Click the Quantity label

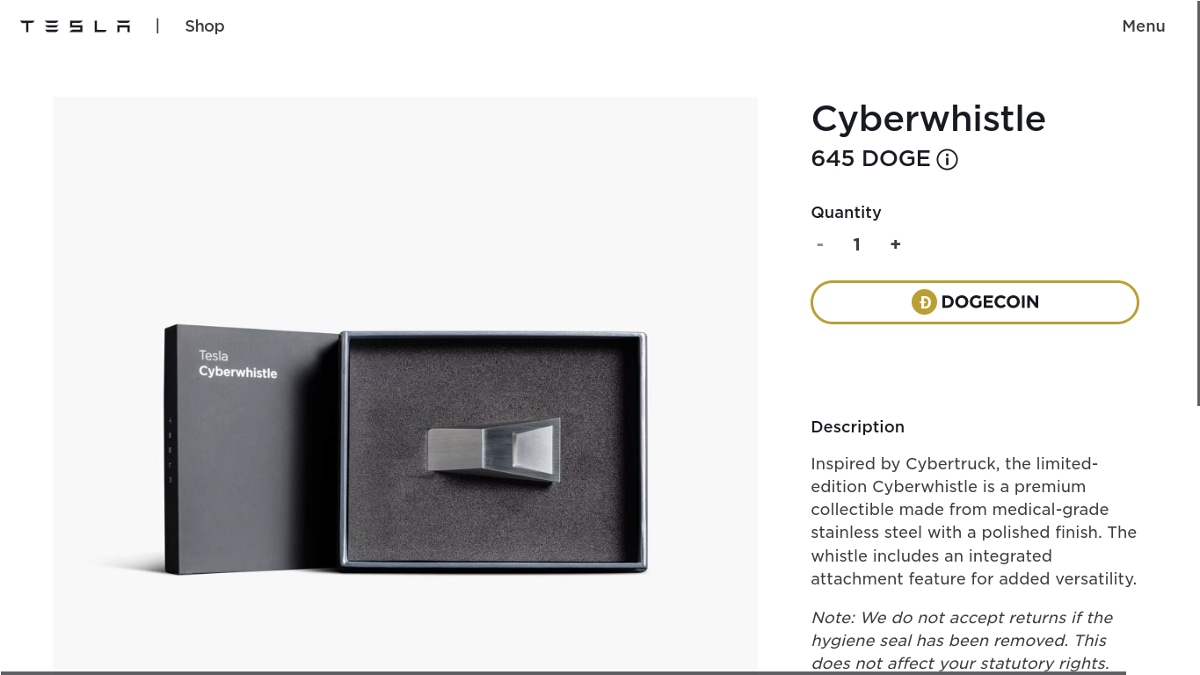(x=846, y=212)
